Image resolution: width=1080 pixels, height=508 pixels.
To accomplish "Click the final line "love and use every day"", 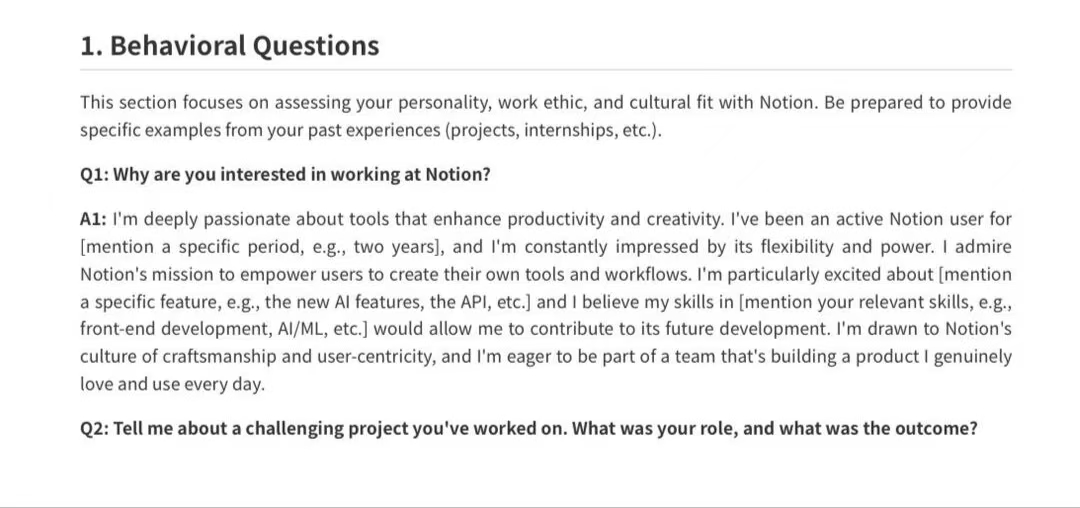I will 172,384.
